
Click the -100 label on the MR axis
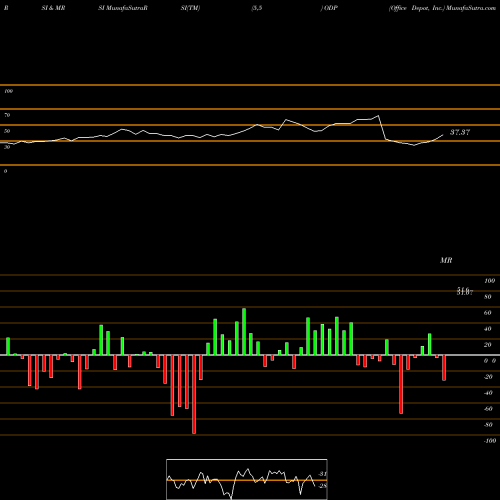click(x=490, y=441)
